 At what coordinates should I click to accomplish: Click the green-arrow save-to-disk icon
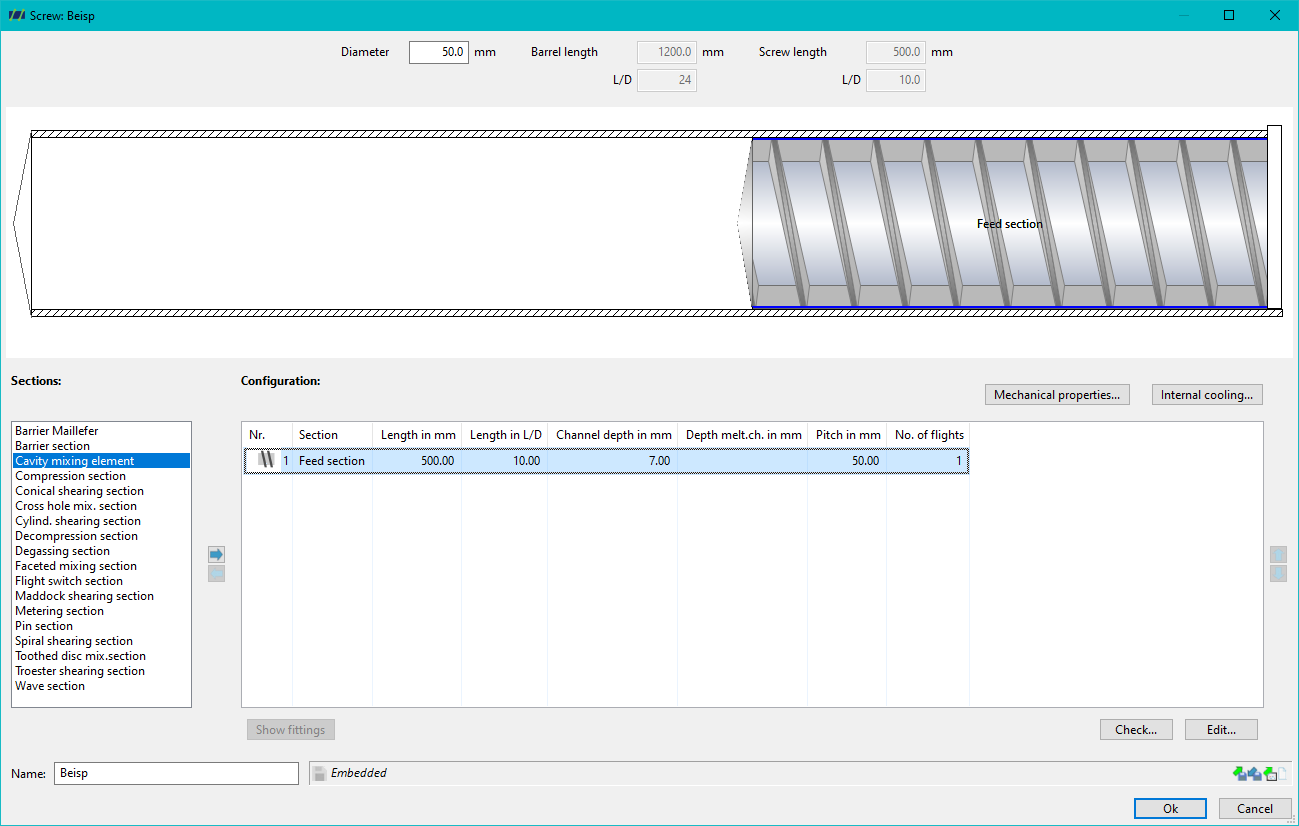tap(1240, 773)
